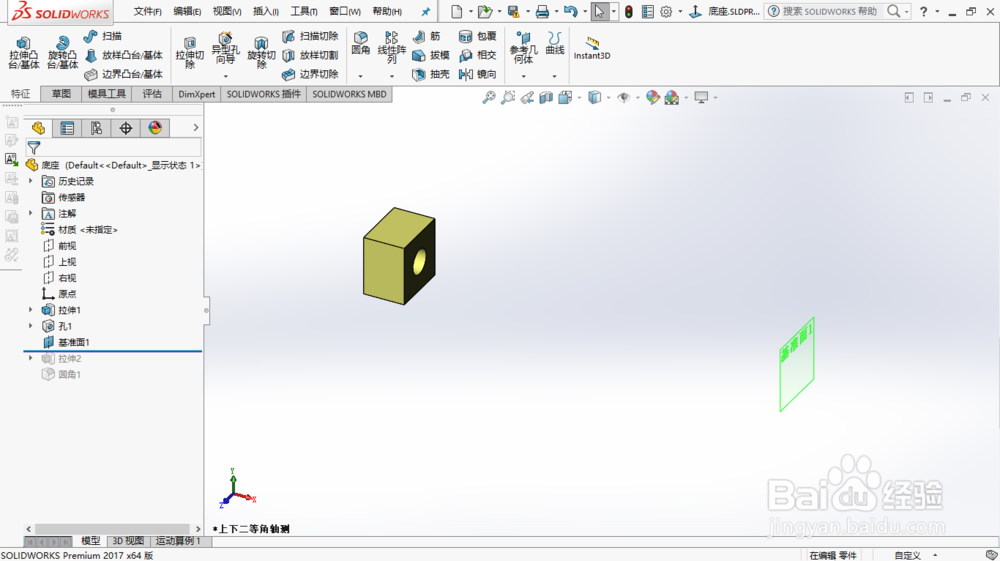Select the 线性阵列 linear pattern tool
The image size is (1000, 561).
coord(392,48)
